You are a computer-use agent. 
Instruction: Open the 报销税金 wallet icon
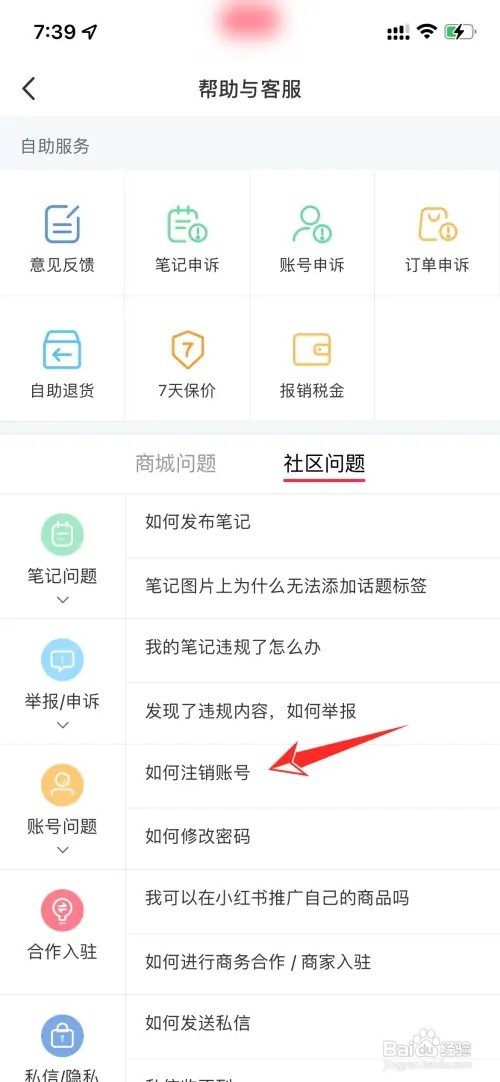pos(312,350)
